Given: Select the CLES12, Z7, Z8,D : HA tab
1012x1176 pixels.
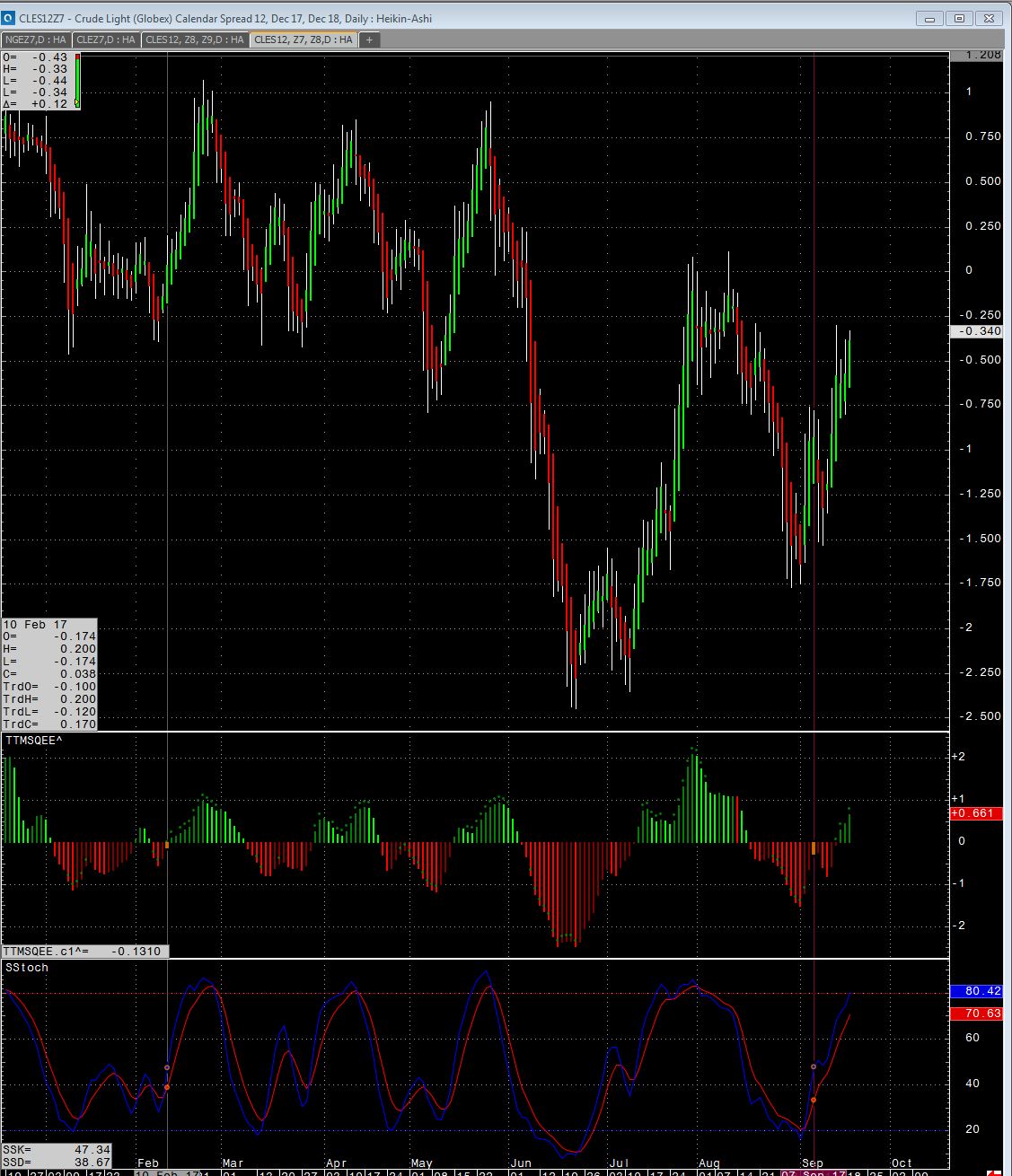Looking at the screenshot, I should [x=304, y=39].
